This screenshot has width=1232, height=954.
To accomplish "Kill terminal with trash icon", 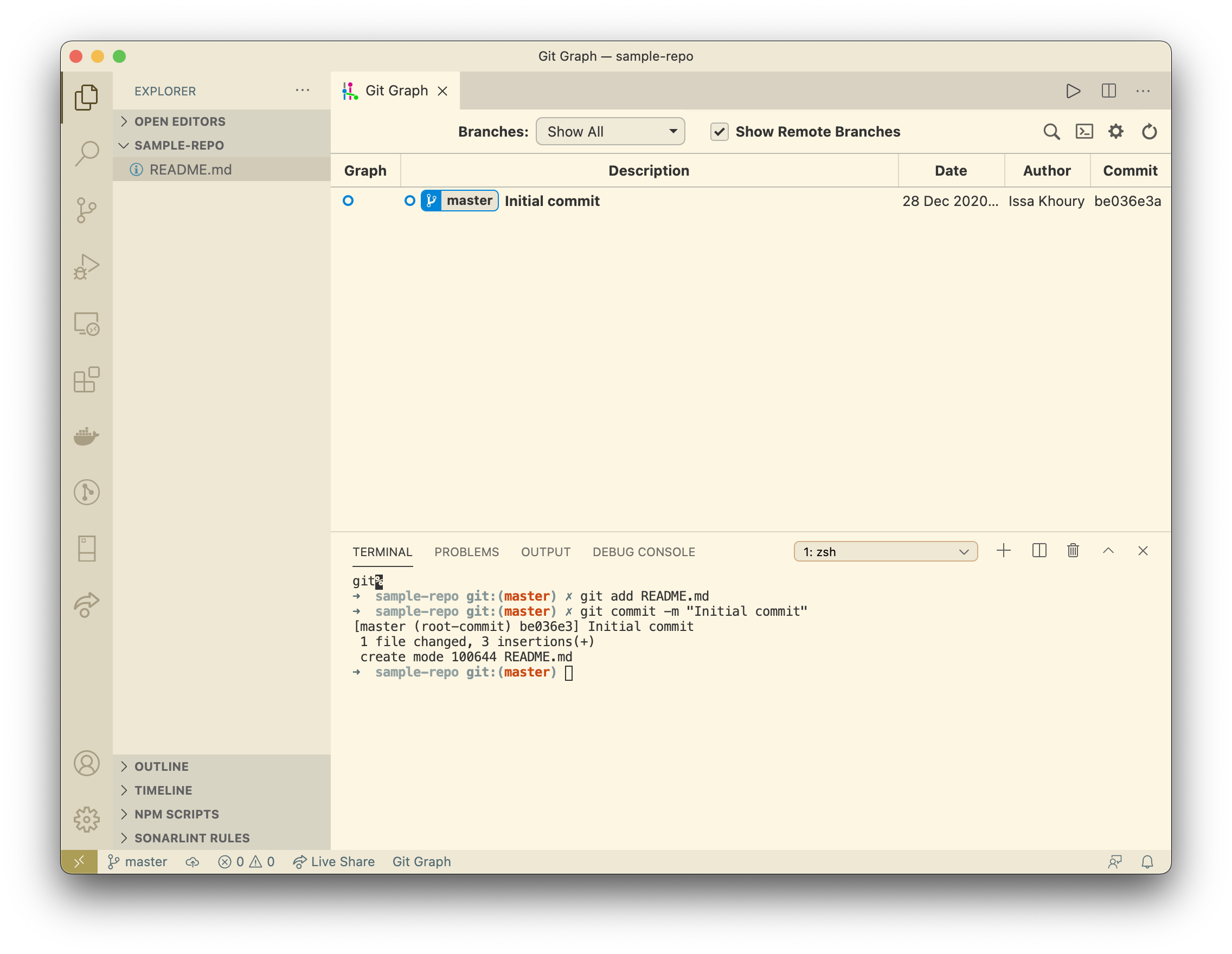I will pyautogui.click(x=1073, y=551).
